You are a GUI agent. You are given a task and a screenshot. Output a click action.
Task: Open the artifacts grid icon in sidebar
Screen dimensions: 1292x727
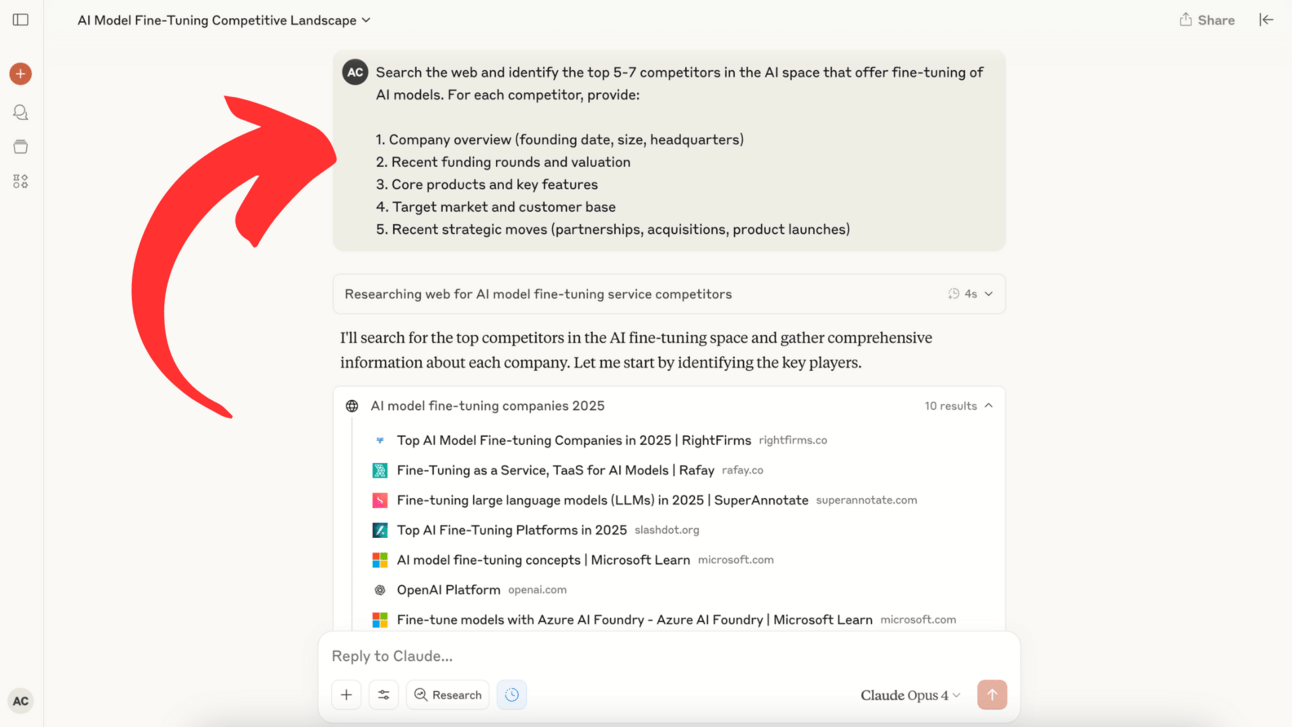[x=20, y=181]
